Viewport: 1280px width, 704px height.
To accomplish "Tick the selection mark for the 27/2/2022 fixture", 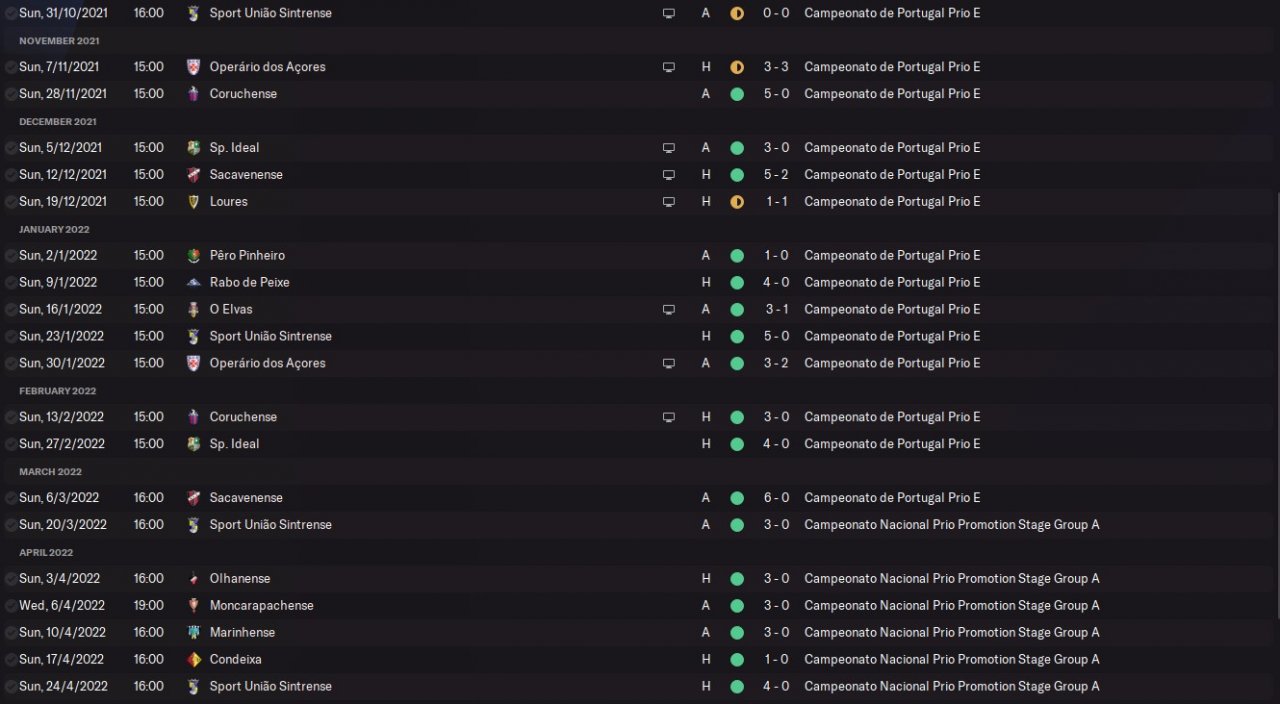I will point(10,444).
